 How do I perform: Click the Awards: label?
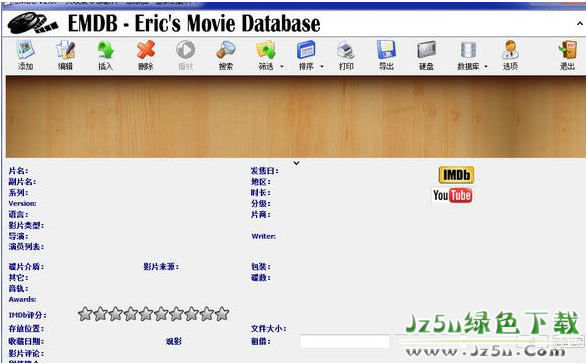22,299
